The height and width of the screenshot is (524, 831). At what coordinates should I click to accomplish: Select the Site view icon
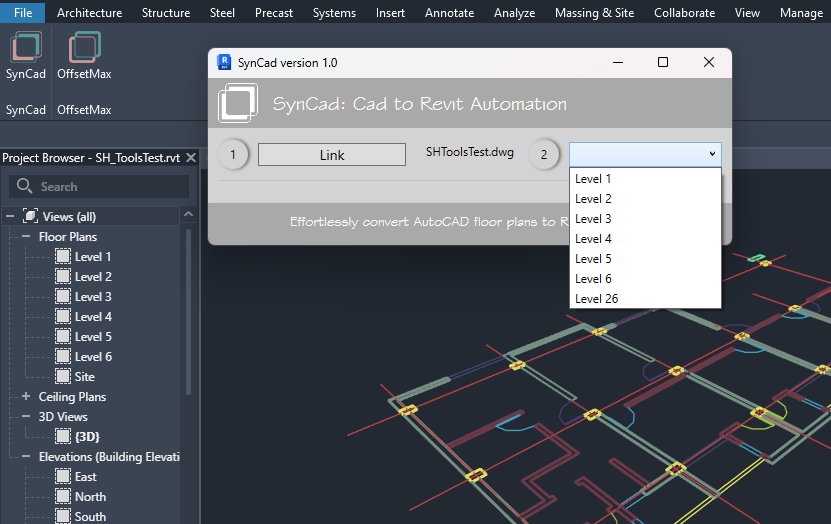(63, 377)
